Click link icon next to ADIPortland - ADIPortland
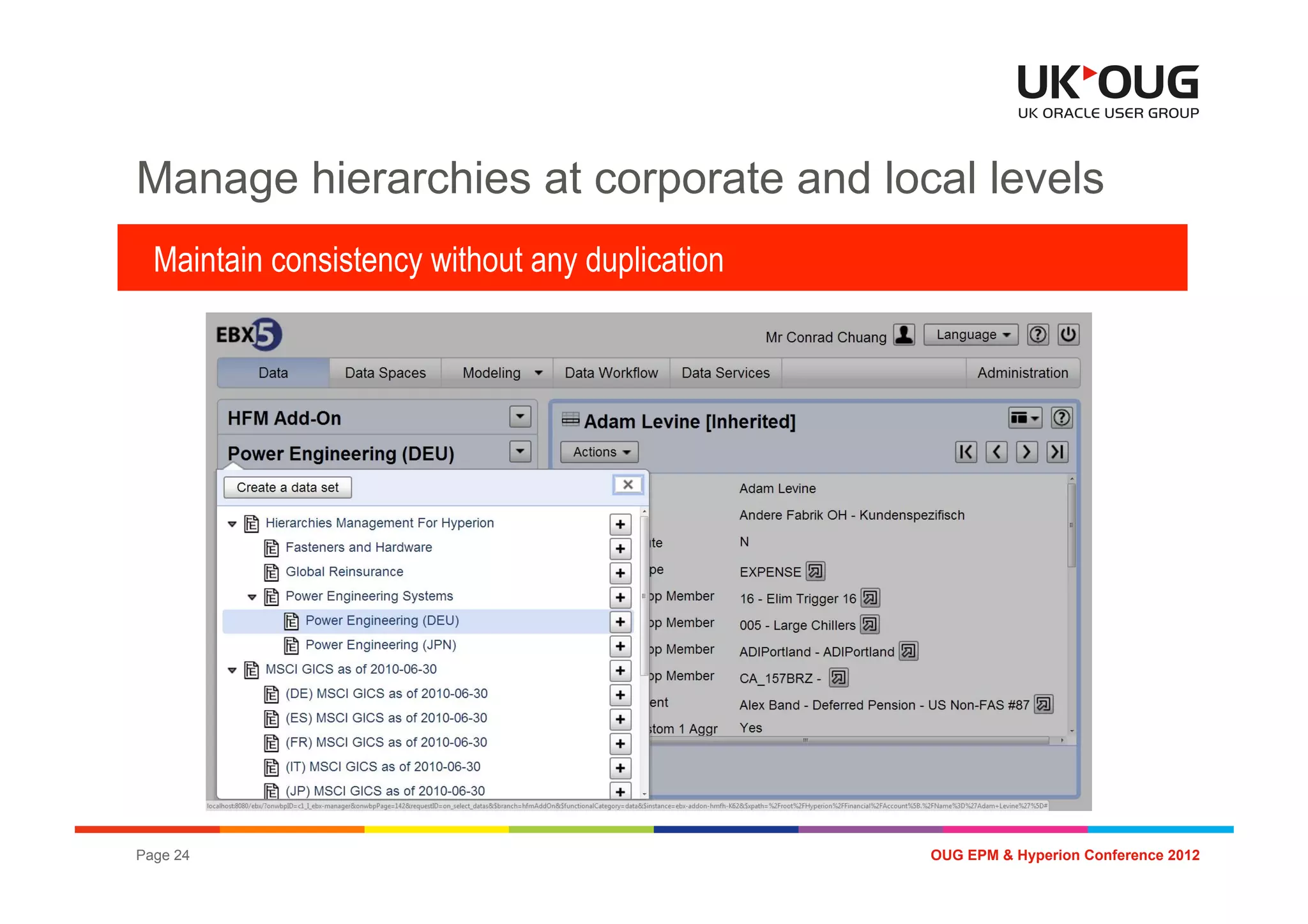 click(x=908, y=651)
